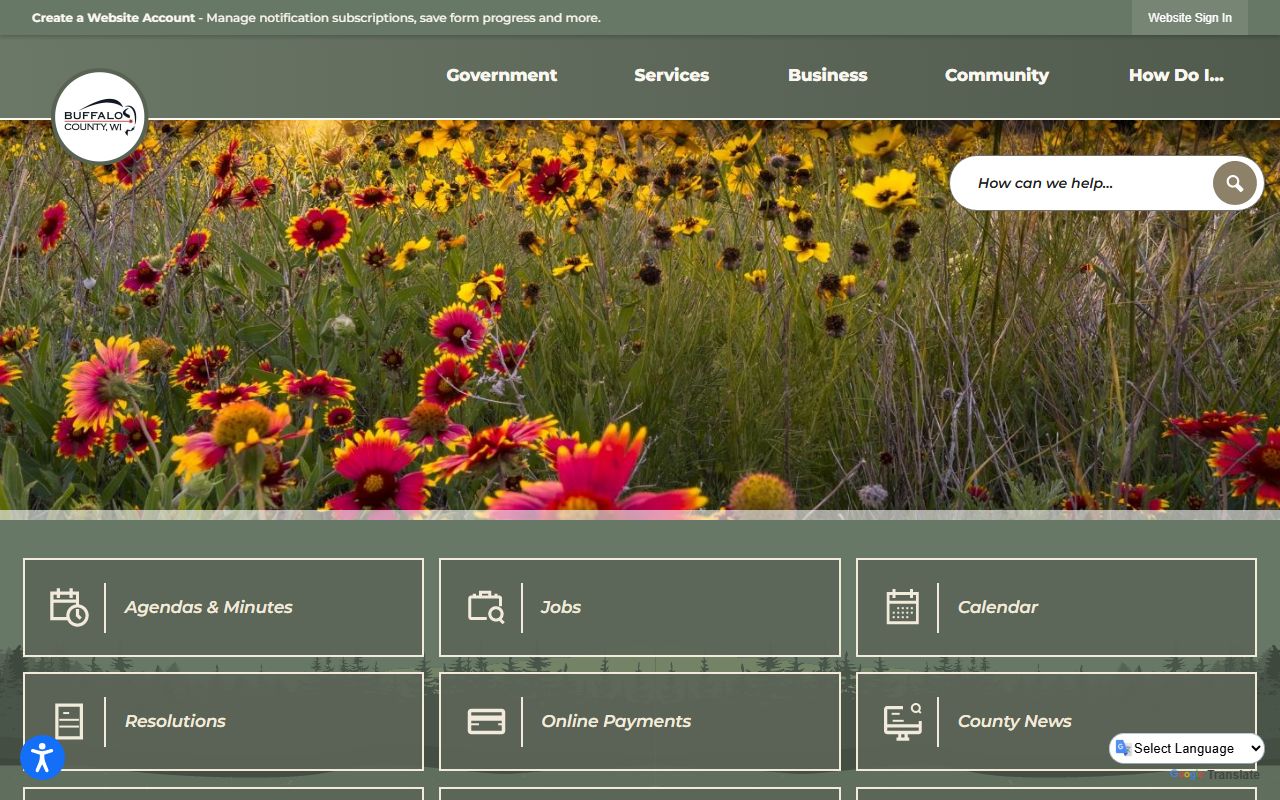
Task: Click the Buffalo County WI logo
Action: [99, 117]
